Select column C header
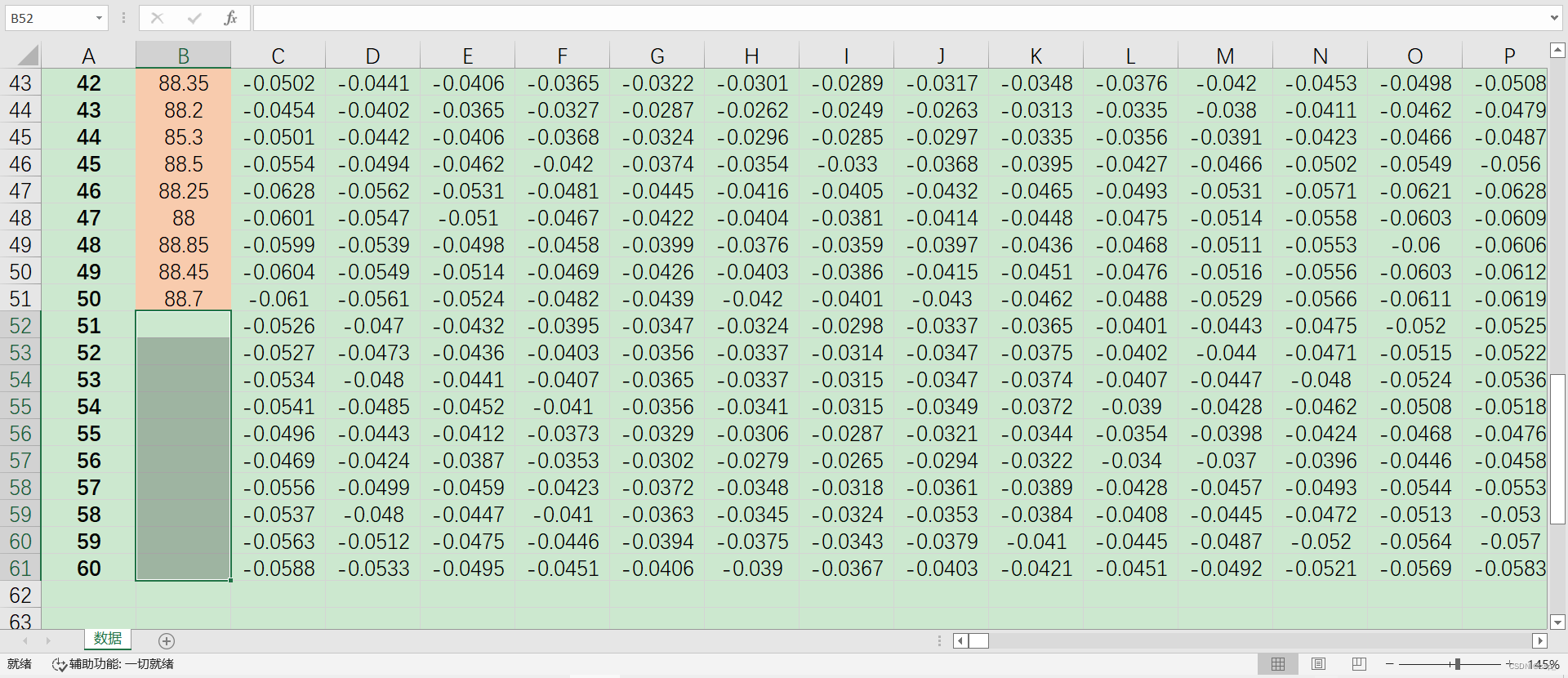The width and height of the screenshot is (1568, 678). 278,56
